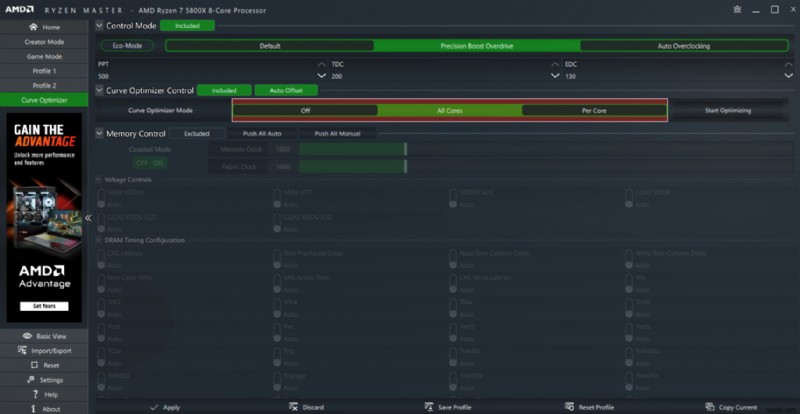
Task: Toggle the CAS Latency timing switch
Action: coord(101,259)
